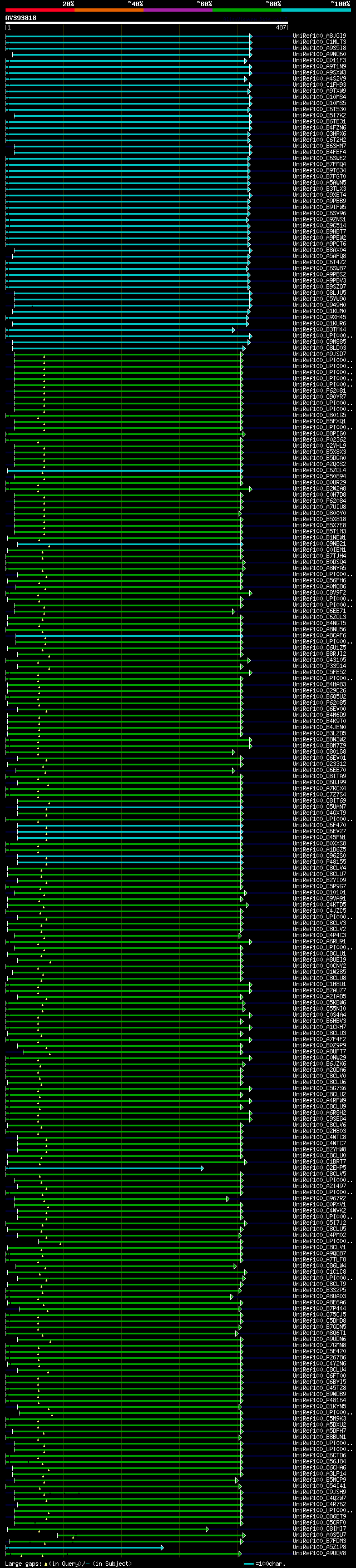Select hit UniRef100_P02362

coord(319,440)
